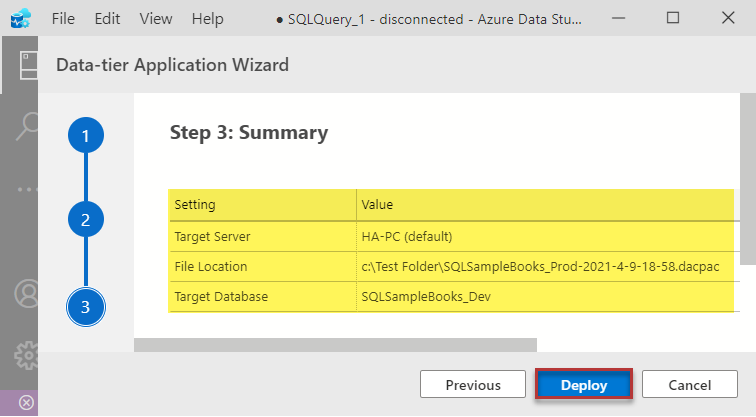This screenshot has height=417, width=756.
Task: Open the File menu
Action: click(x=63, y=19)
